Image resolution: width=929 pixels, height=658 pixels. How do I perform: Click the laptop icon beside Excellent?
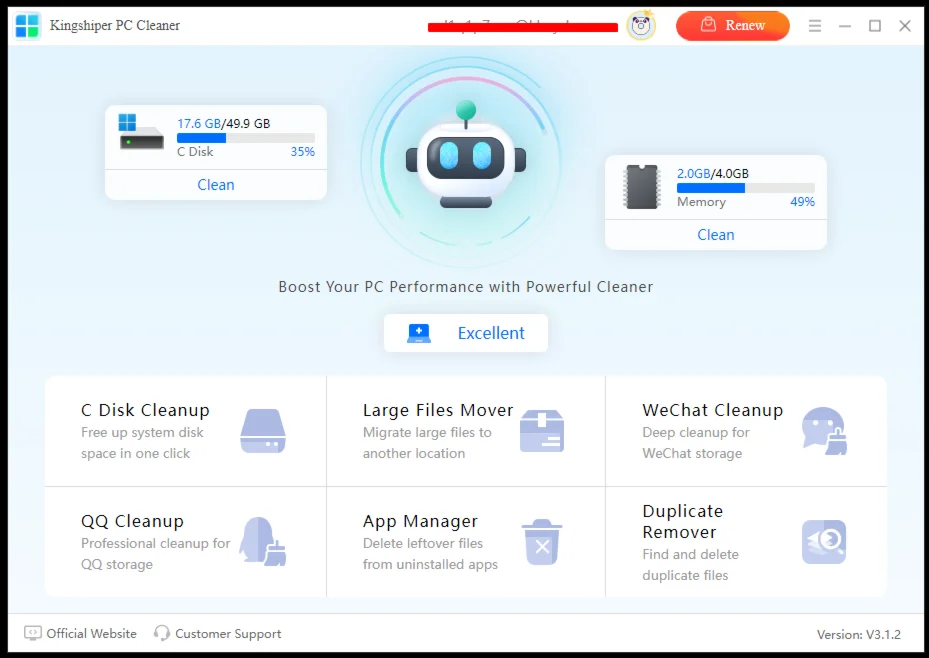[x=419, y=333]
